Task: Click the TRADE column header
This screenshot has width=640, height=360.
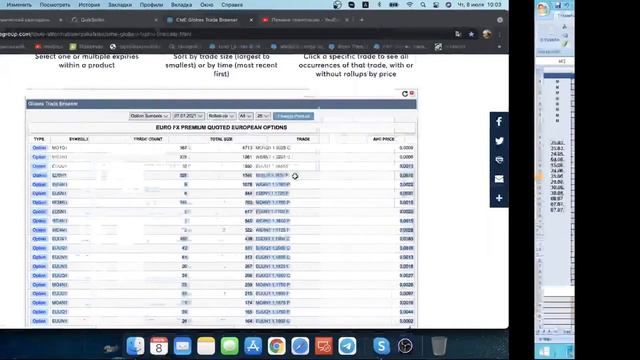Action: (x=303, y=139)
